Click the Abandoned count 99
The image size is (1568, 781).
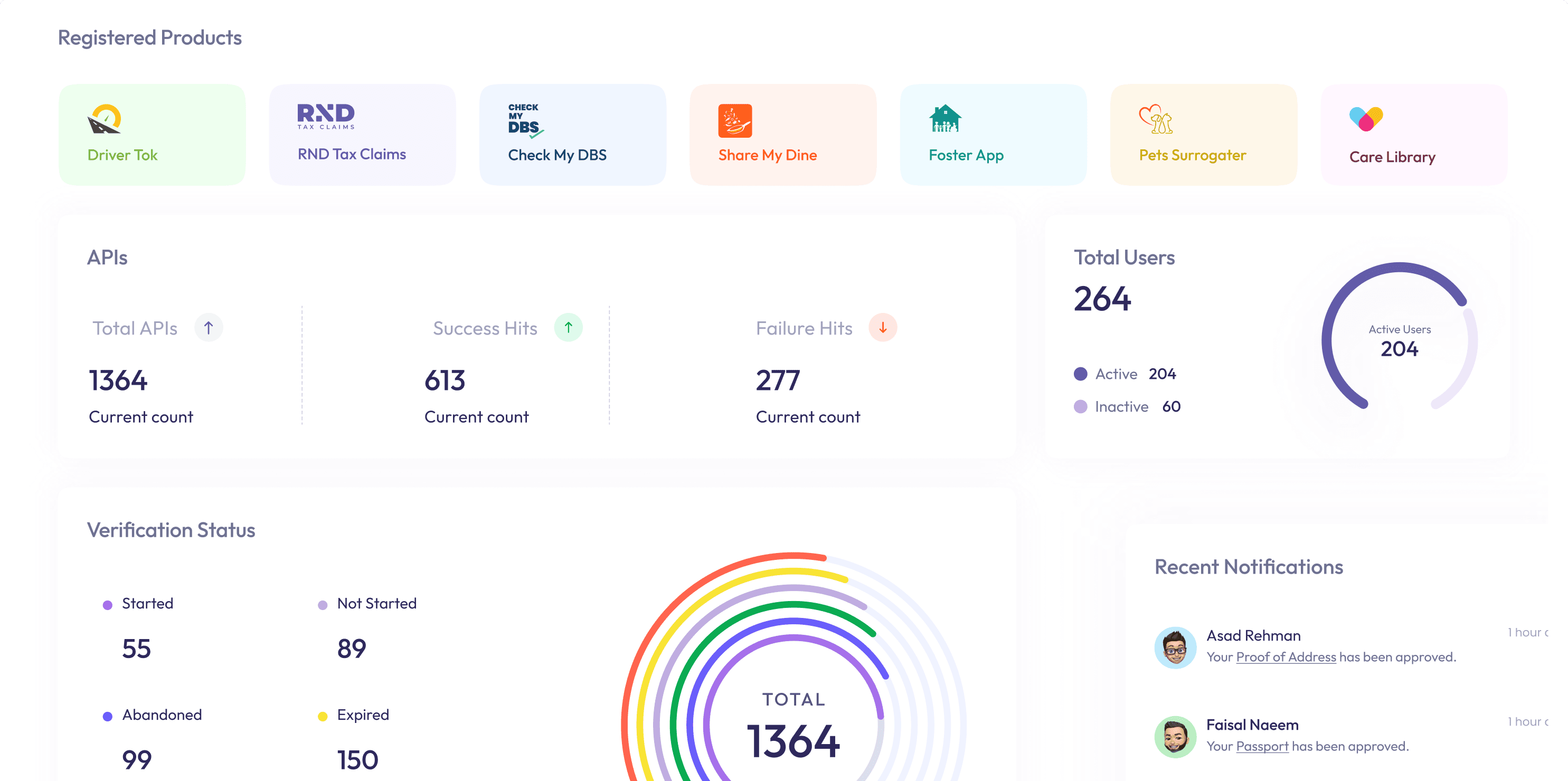pyautogui.click(x=137, y=760)
